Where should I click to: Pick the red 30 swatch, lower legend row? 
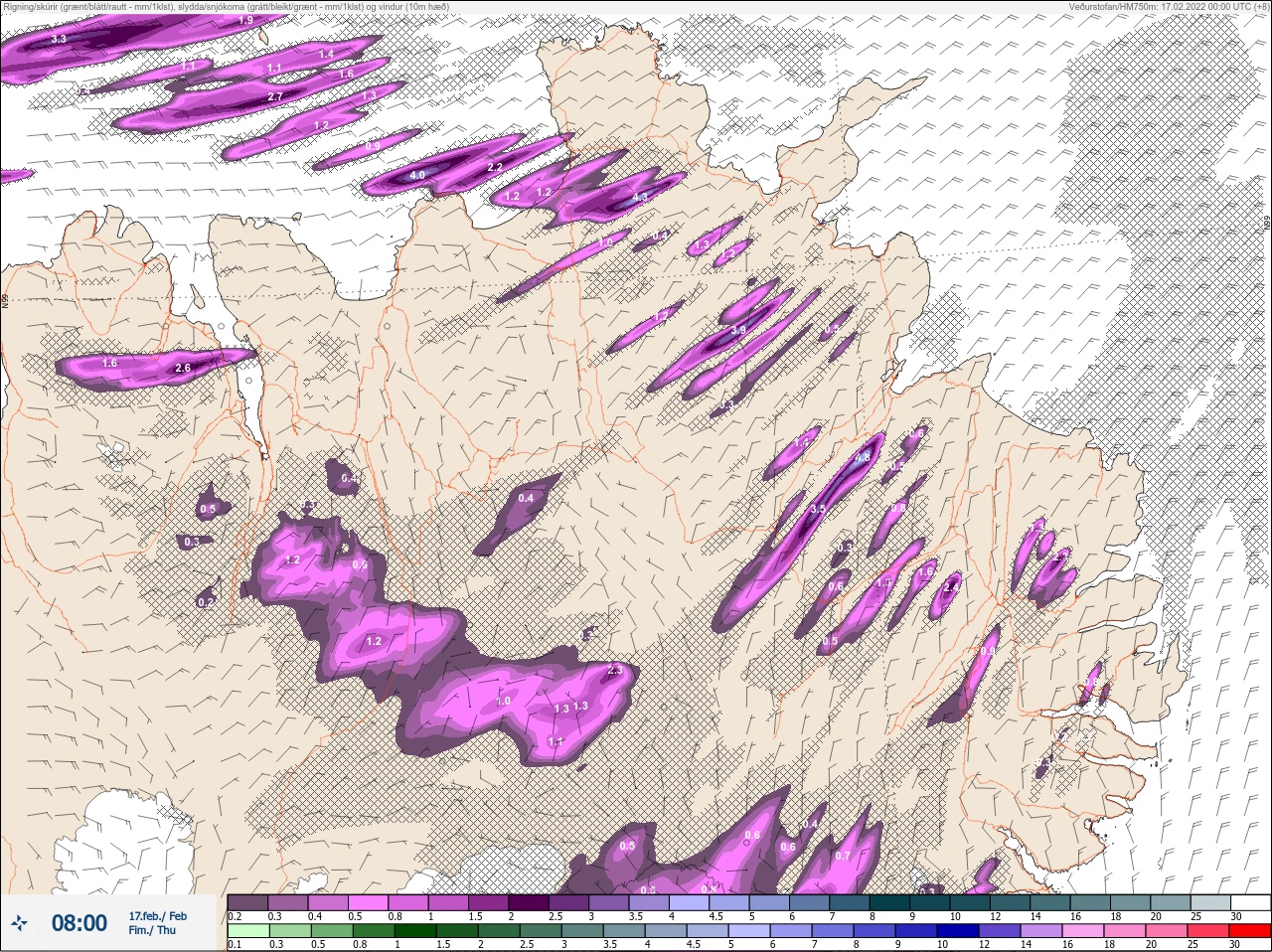pyautogui.click(x=1250, y=931)
